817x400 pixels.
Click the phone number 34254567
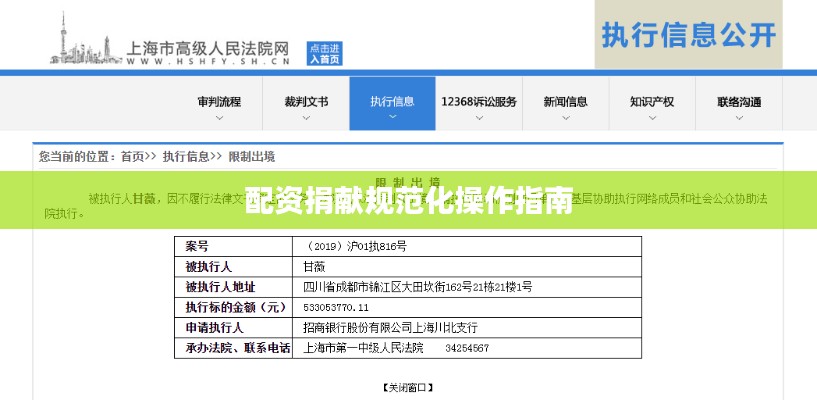click(467, 348)
